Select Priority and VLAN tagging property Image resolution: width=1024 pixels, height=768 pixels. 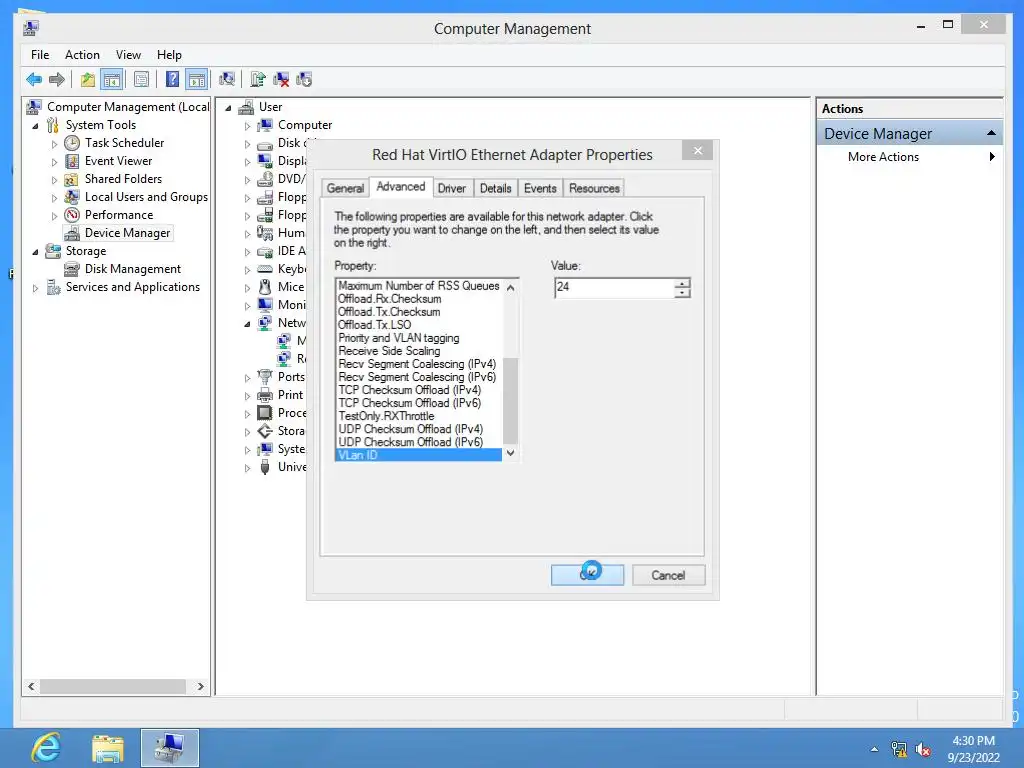(x=398, y=338)
